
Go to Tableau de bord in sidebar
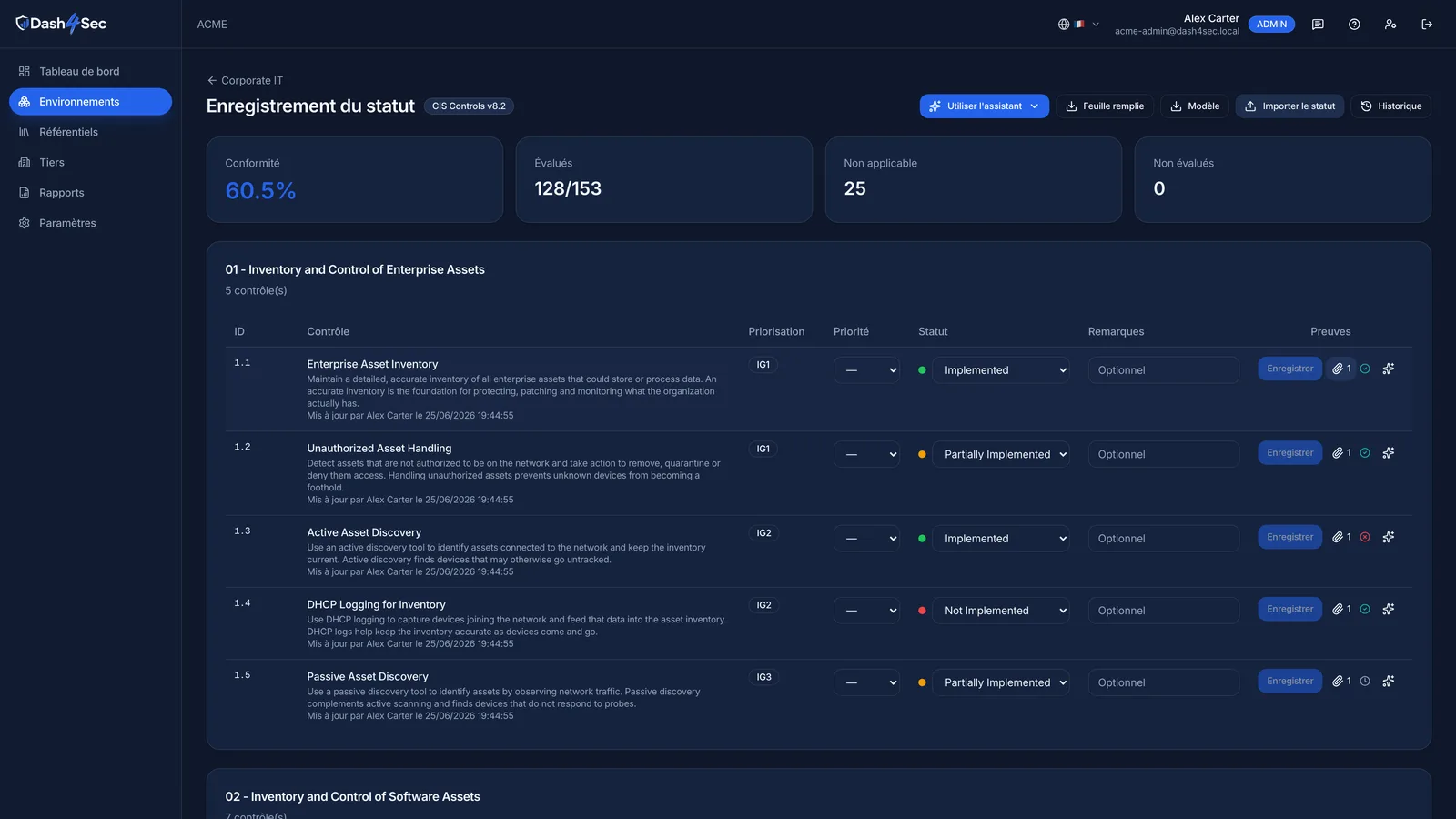(x=90, y=71)
